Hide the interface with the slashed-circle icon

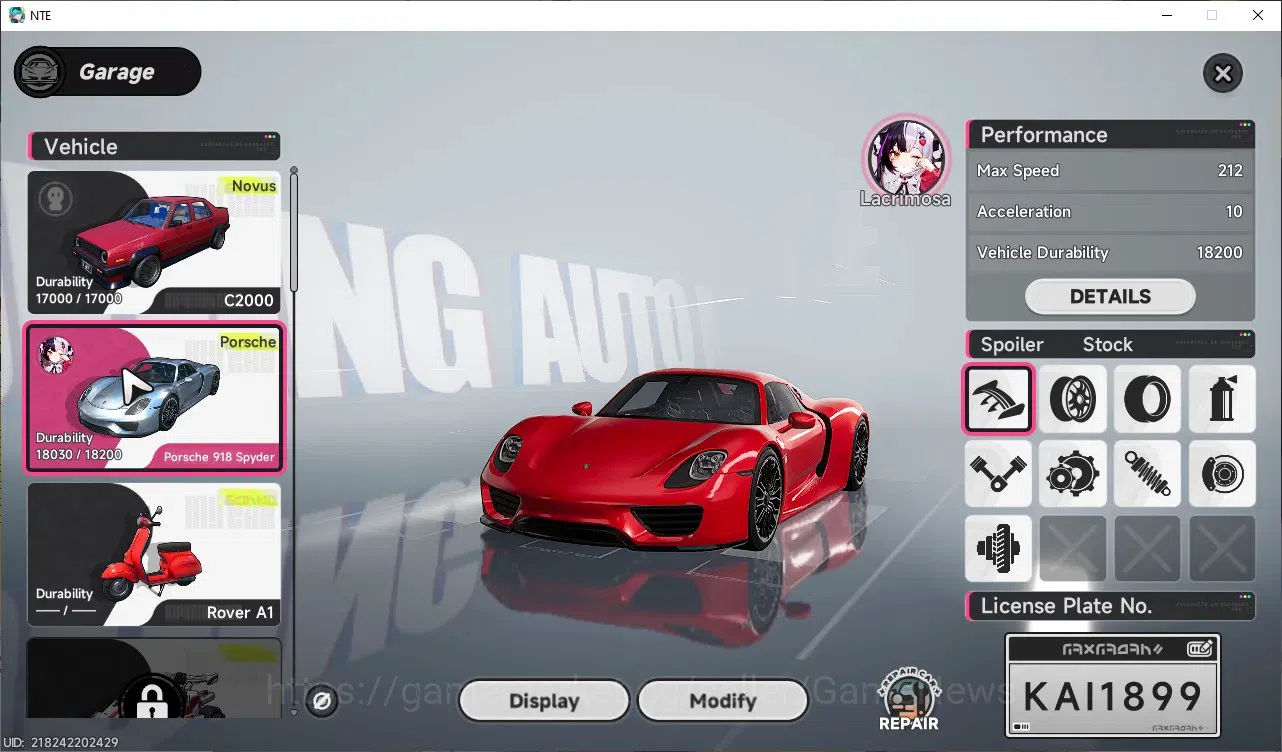(322, 702)
